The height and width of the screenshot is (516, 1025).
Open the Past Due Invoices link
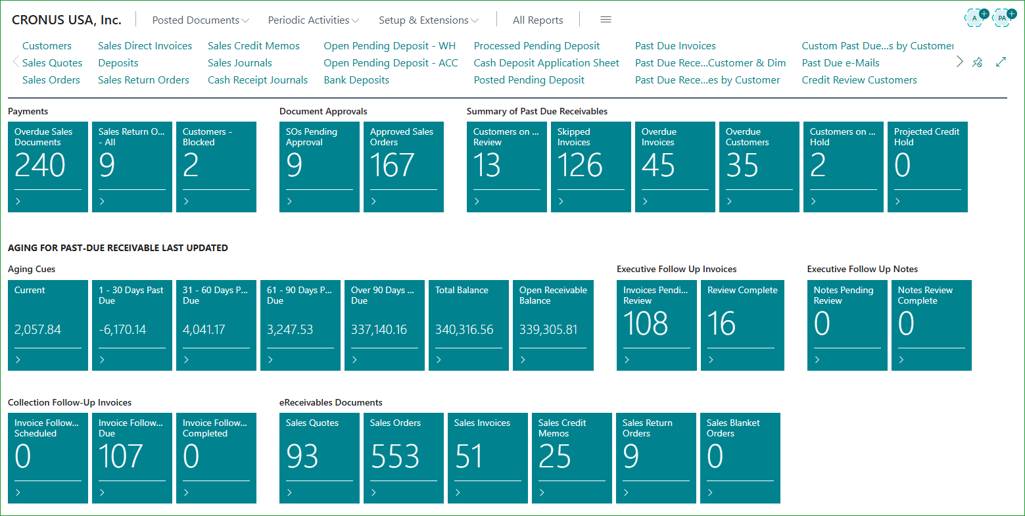675,46
